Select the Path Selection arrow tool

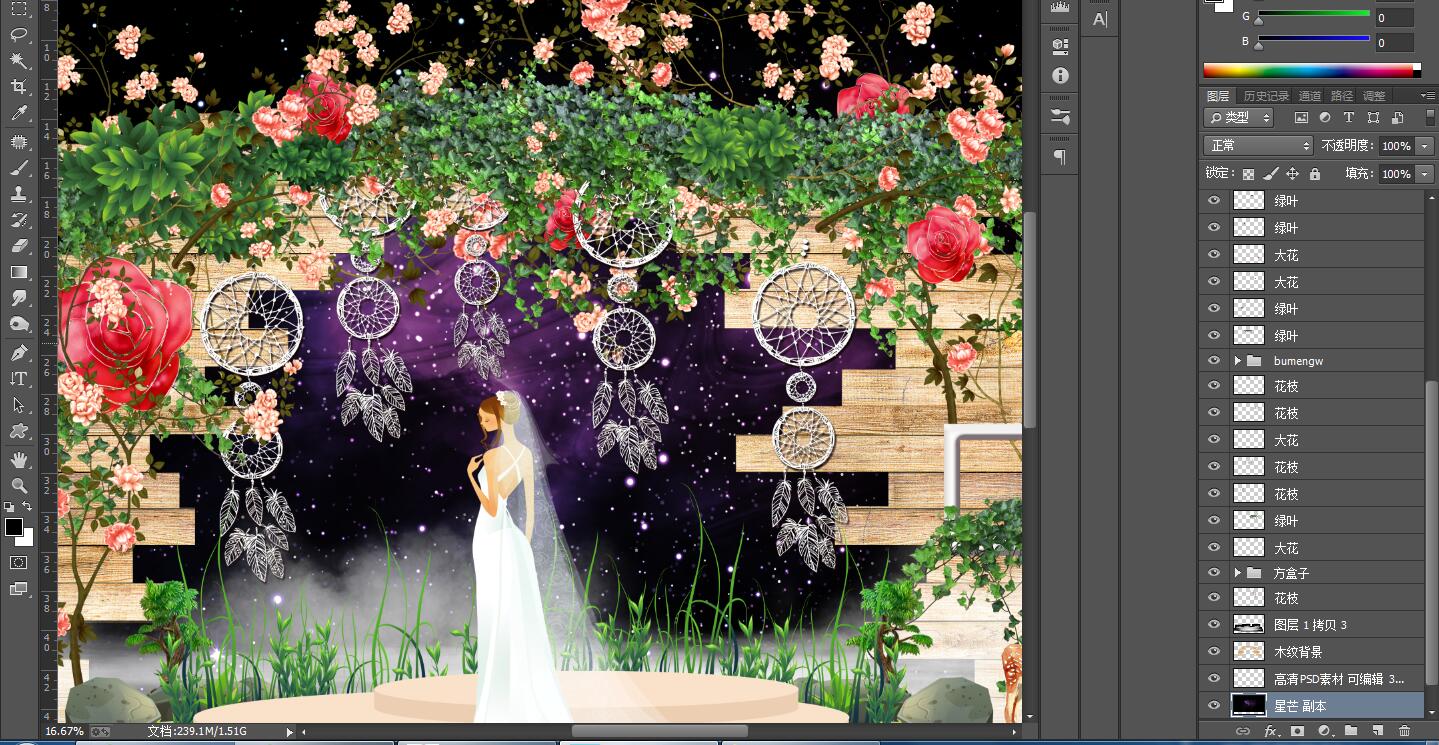(x=19, y=405)
